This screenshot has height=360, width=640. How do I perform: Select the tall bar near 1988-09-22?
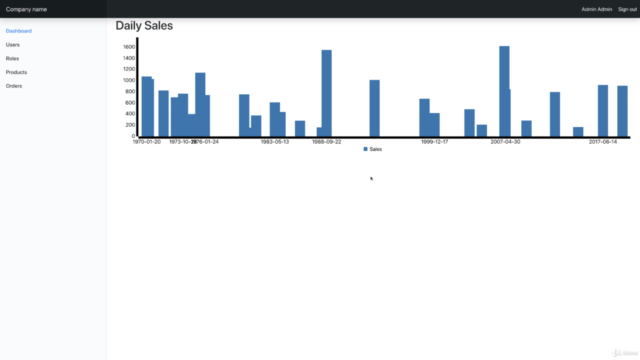pyautogui.click(x=327, y=93)
